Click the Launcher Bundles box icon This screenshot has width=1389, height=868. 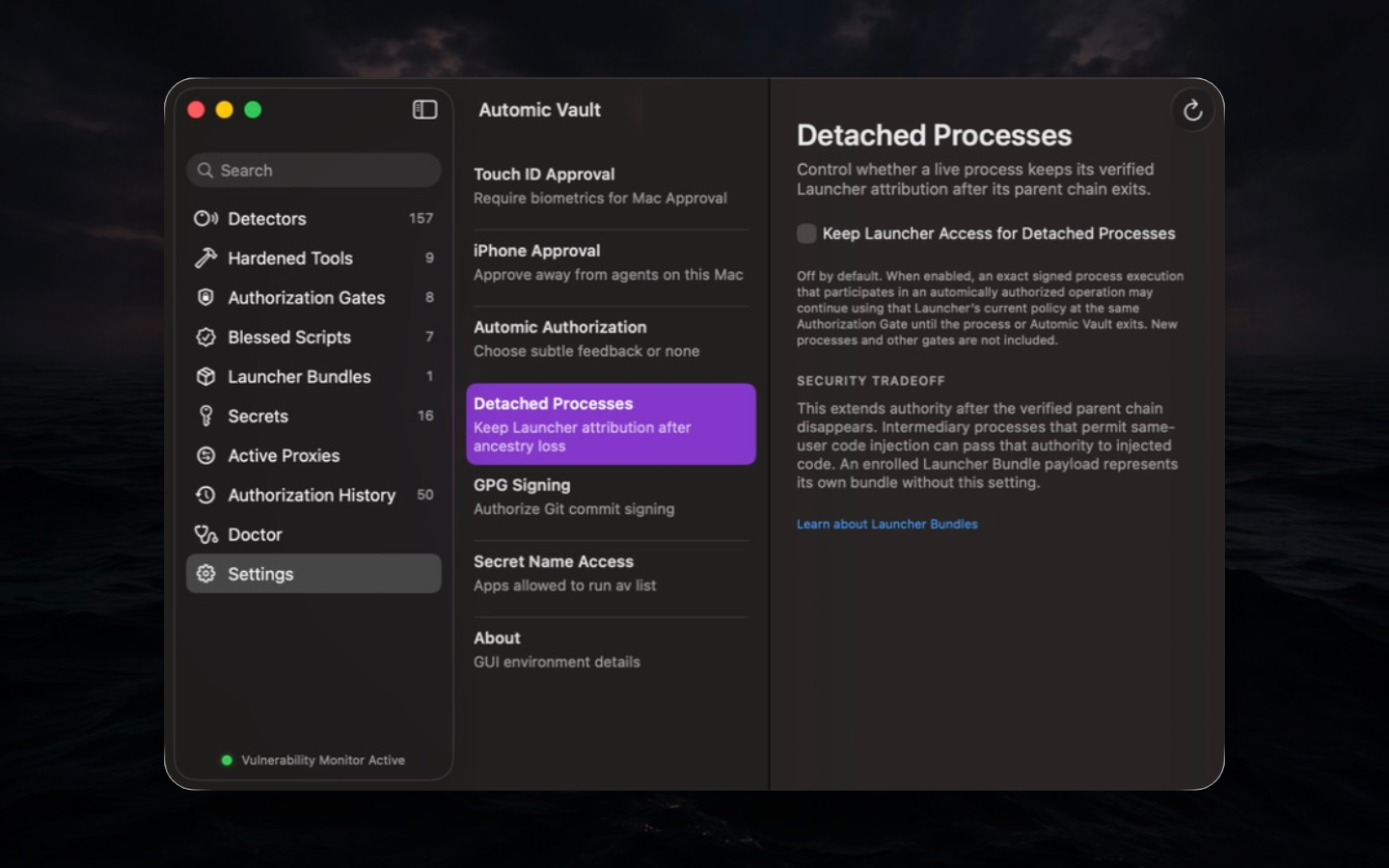pos(205,377)
